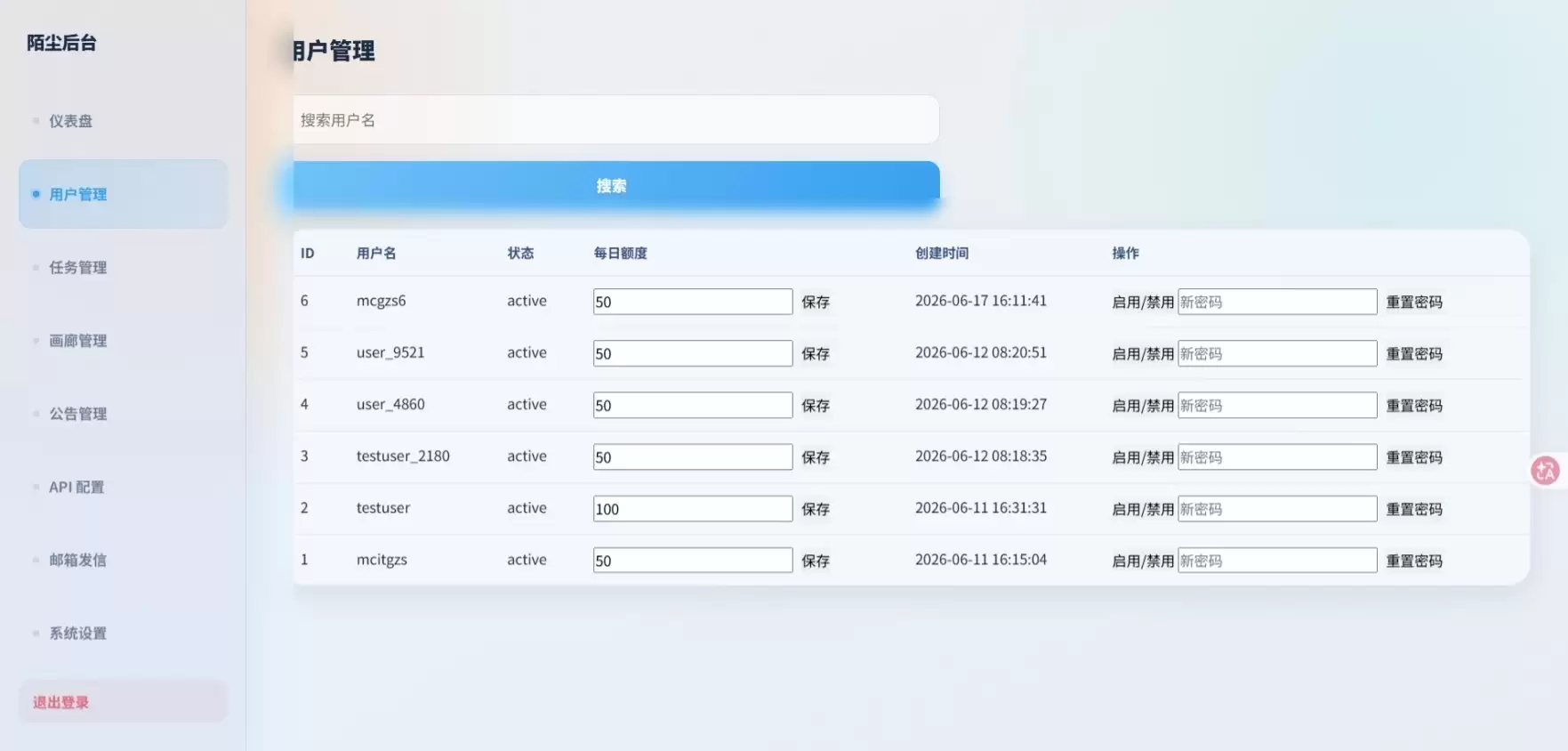The image size is (1568, 751).
Task: Click 重置密码 for user_4860
Action: (x=1414, y=405)
